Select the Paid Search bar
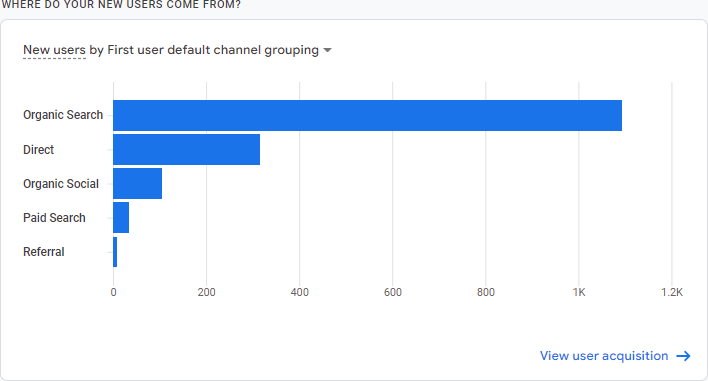 tap(121, 218)
